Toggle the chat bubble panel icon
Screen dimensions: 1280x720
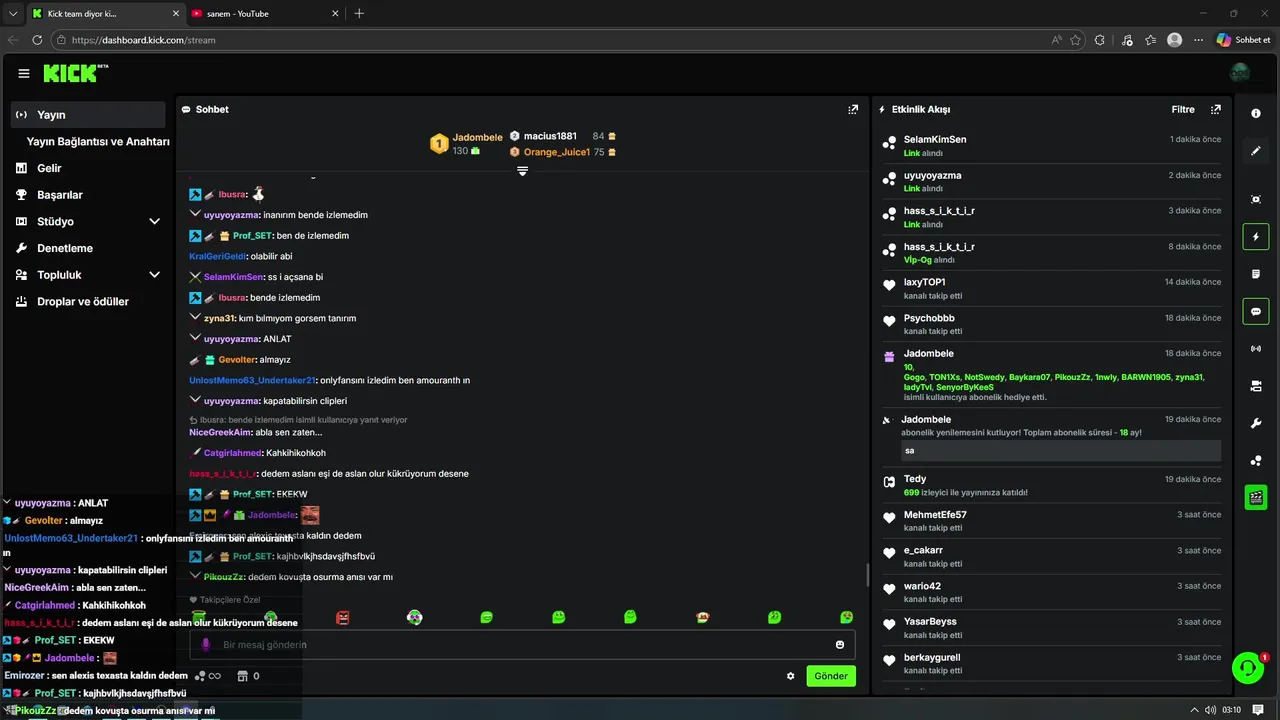(x=1256, y=312)
